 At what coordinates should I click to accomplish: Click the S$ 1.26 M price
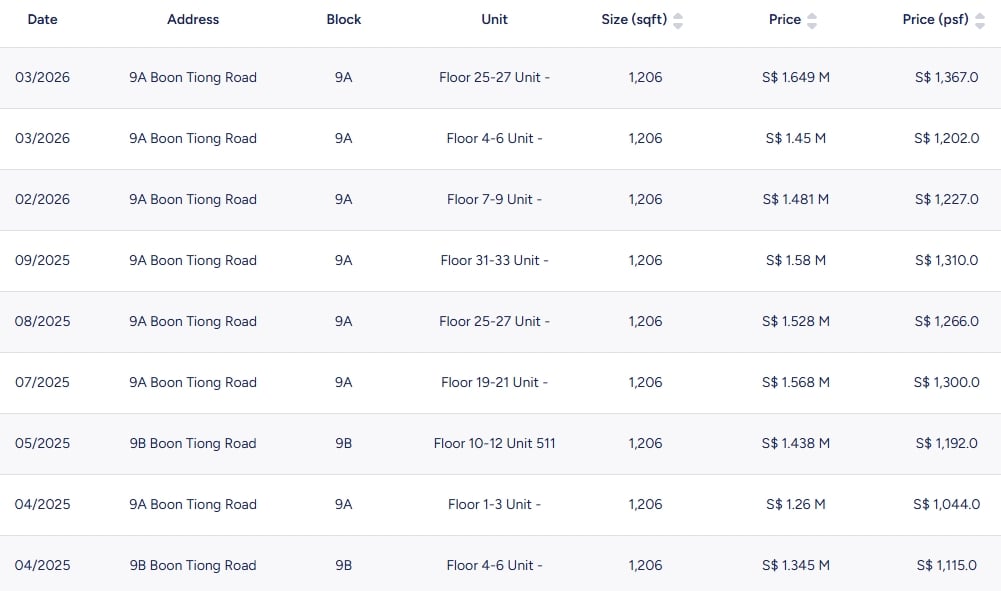(x=795, y=504)
